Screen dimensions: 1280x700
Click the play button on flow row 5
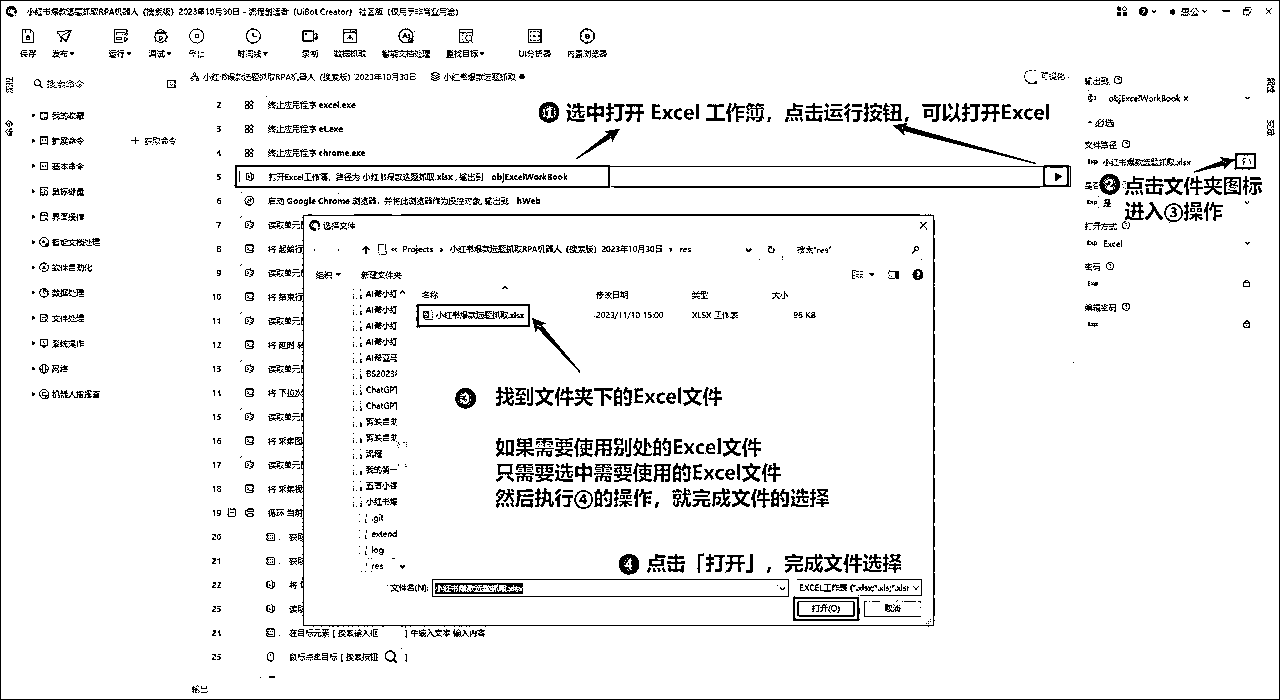point(1056,176)
